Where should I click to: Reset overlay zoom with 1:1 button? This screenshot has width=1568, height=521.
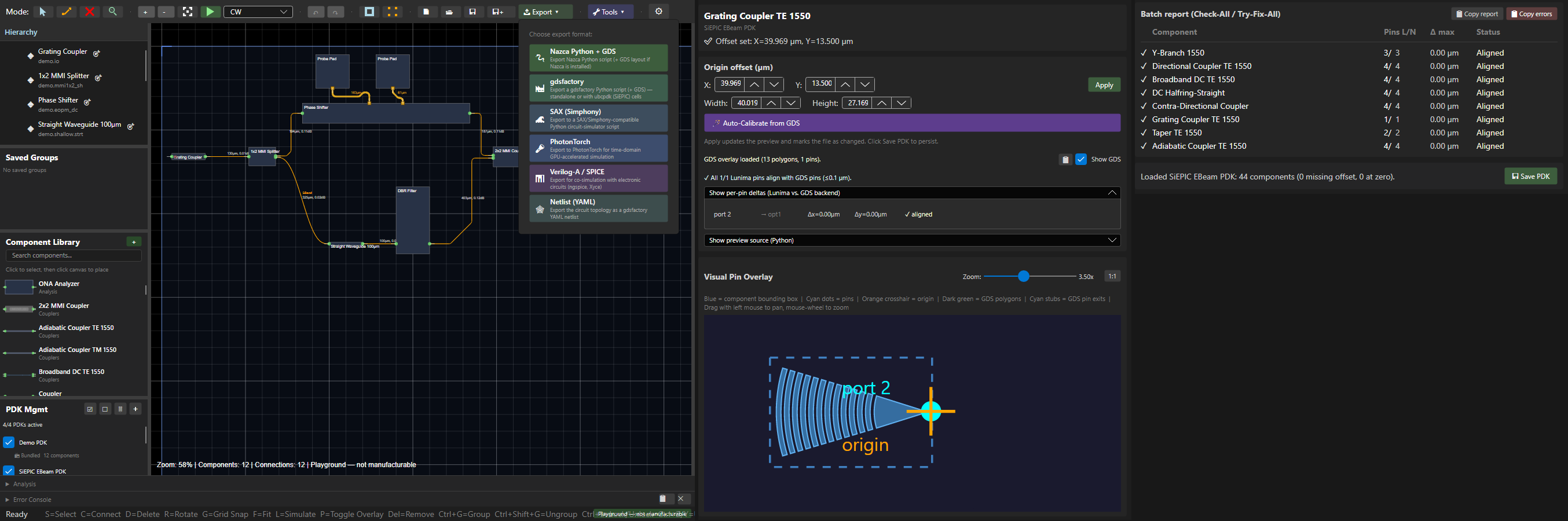pos(1112,276)
